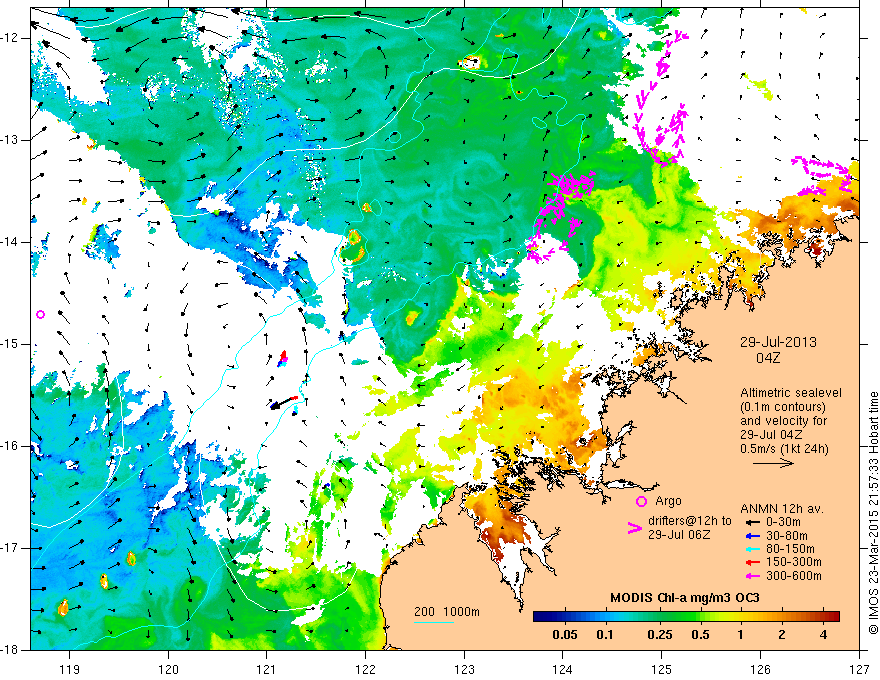Image resolution: width=880 pixels, height=680 pixels.
Task: Click the '0-30m' depth label
Action: click(x=782, y=522)
